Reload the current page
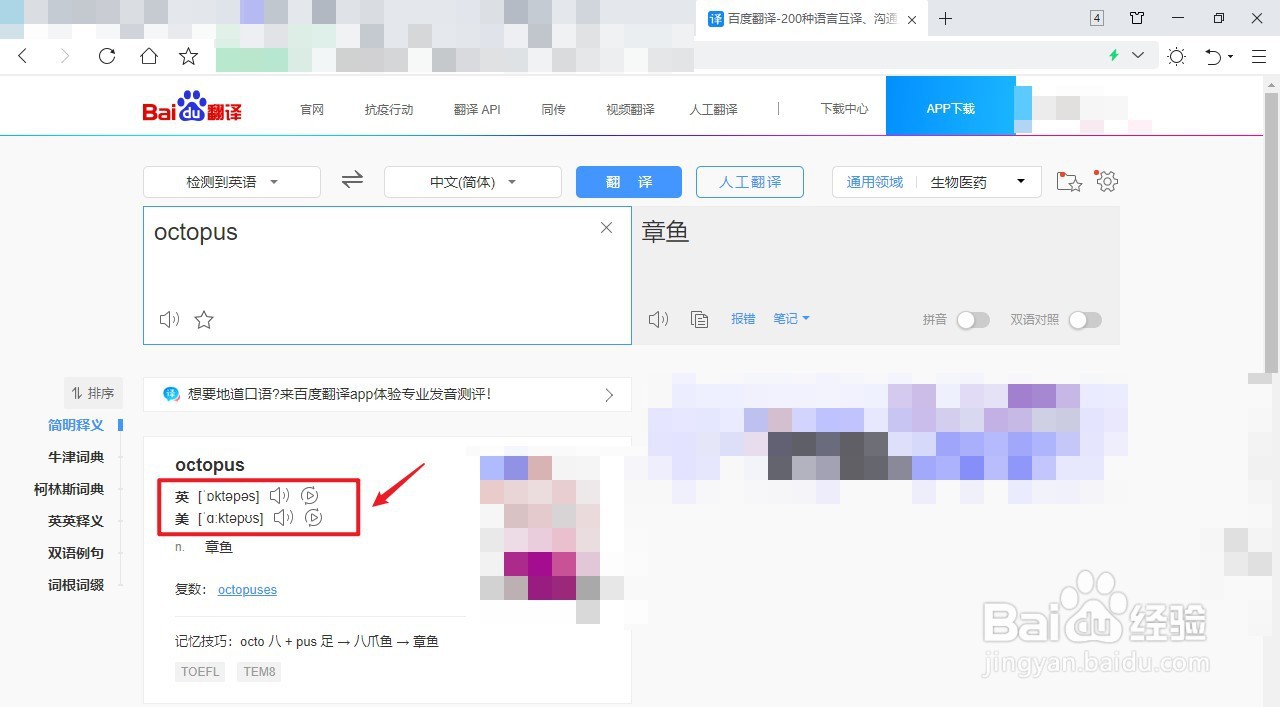Viewport: 1280px width, 707px height. click(x=107, y=56)
